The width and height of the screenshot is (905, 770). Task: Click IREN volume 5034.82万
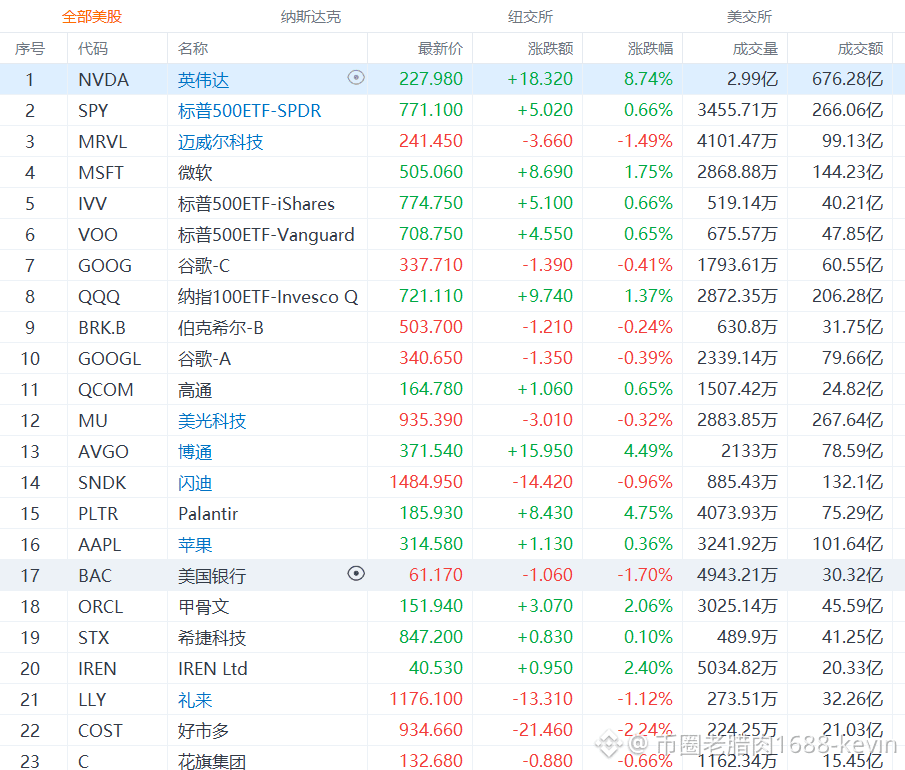point(737,668)
